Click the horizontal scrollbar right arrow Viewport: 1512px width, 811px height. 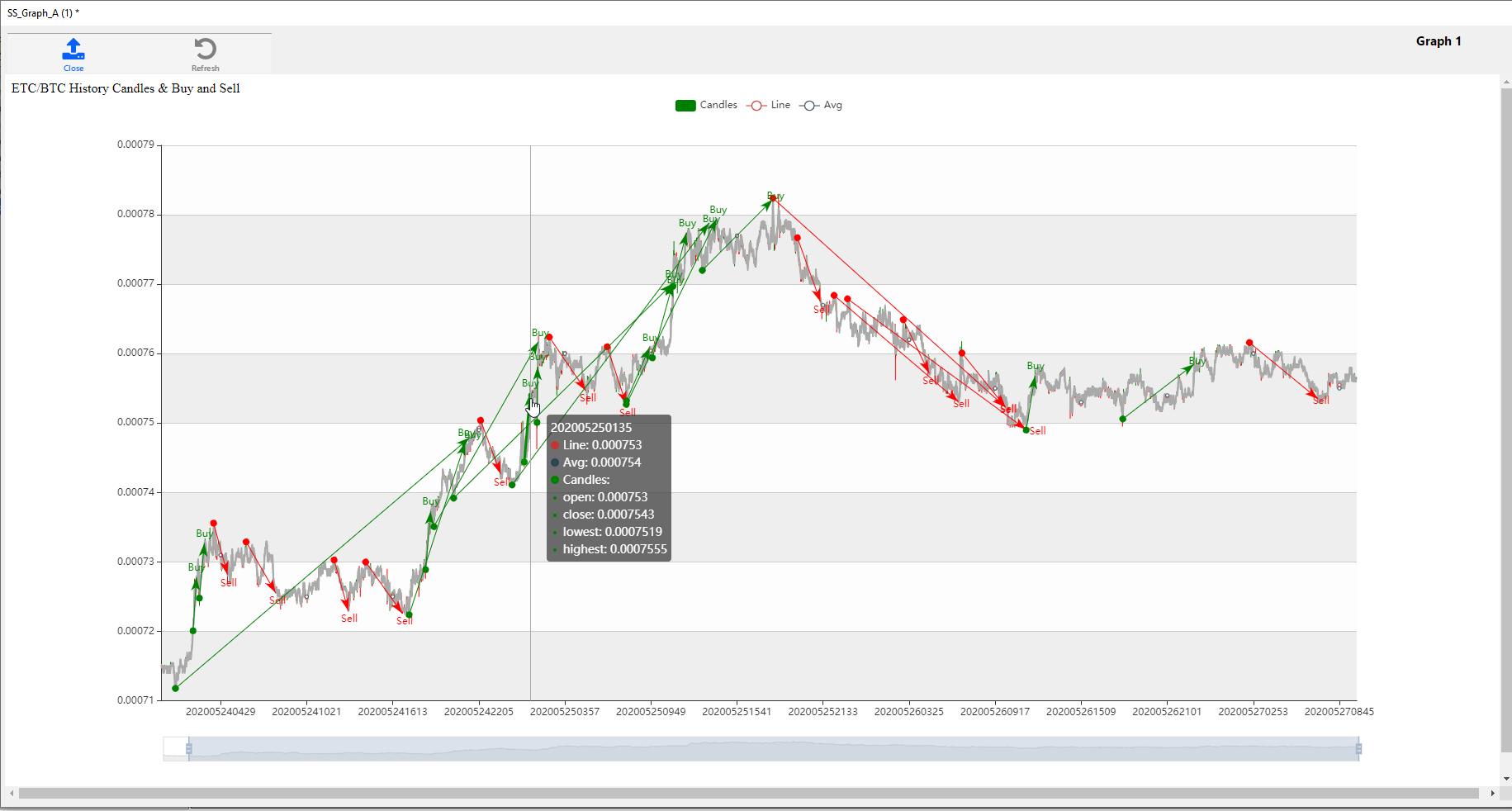tap(1492, 794)
